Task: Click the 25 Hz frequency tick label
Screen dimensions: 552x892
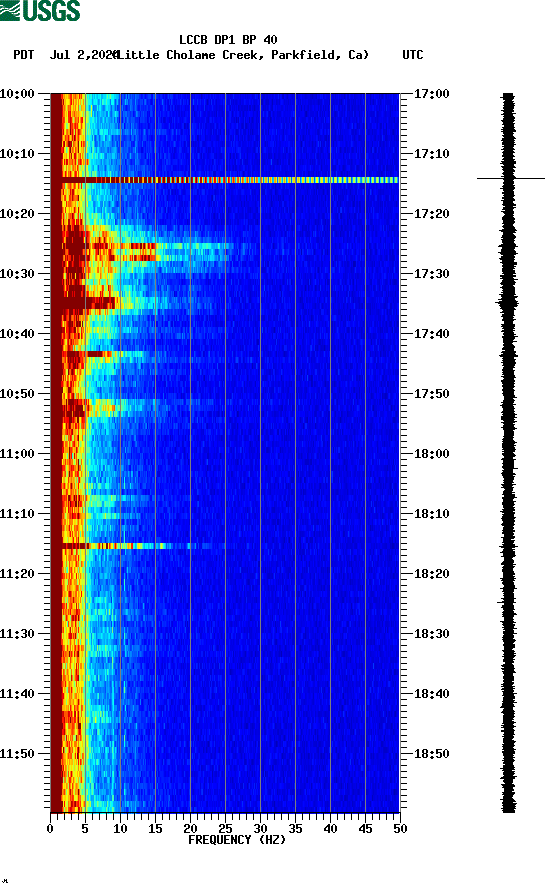Action: tap(225, 829)
